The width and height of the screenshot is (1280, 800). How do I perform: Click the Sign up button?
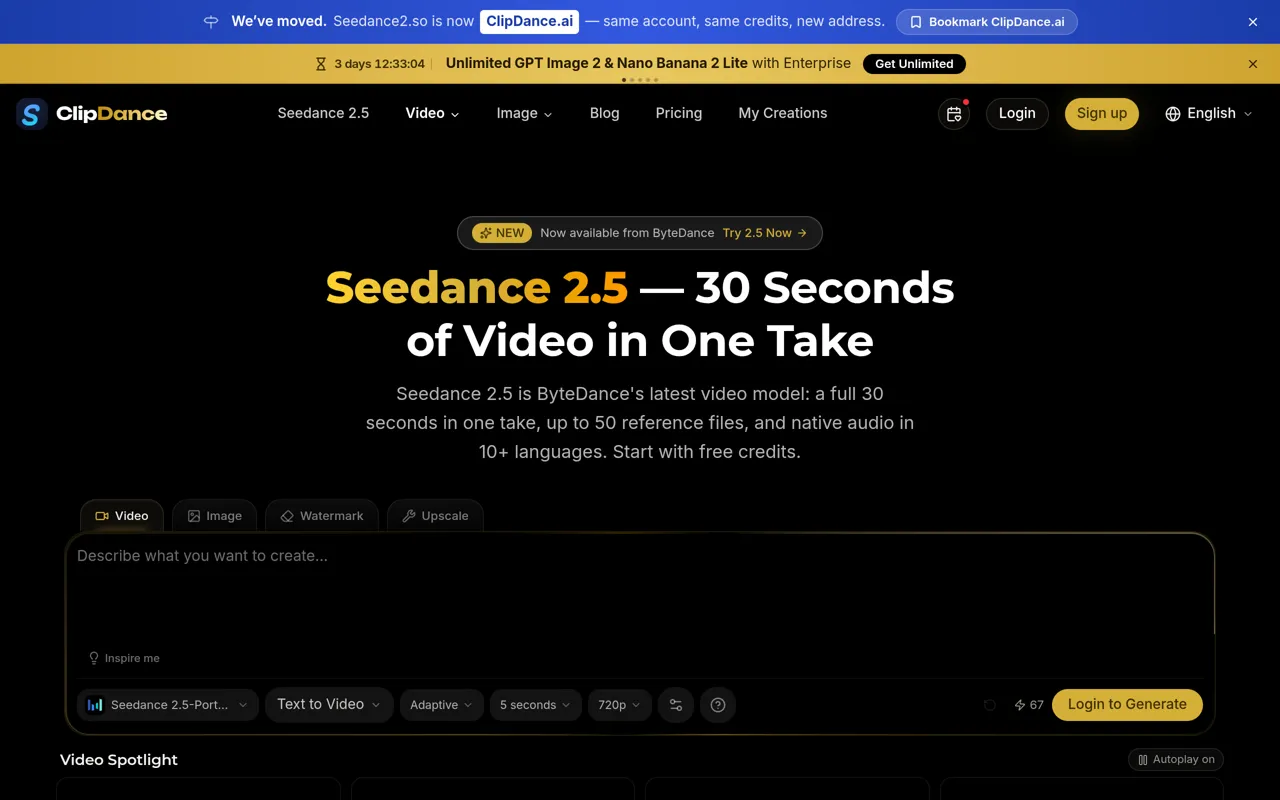pos(1102,114)
